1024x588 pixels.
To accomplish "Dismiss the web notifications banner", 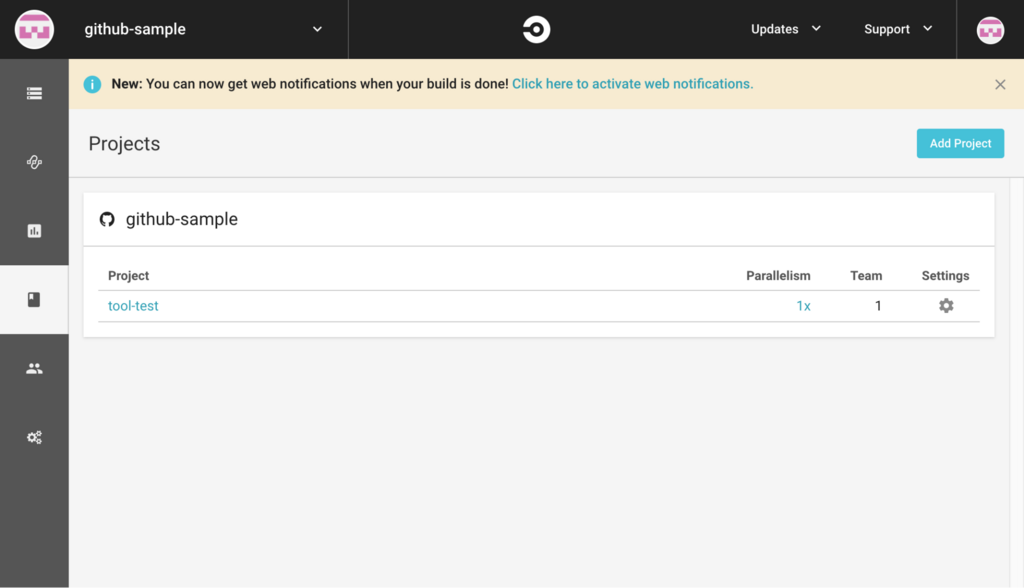I will pyautogui.click(x=1000, y=84).
